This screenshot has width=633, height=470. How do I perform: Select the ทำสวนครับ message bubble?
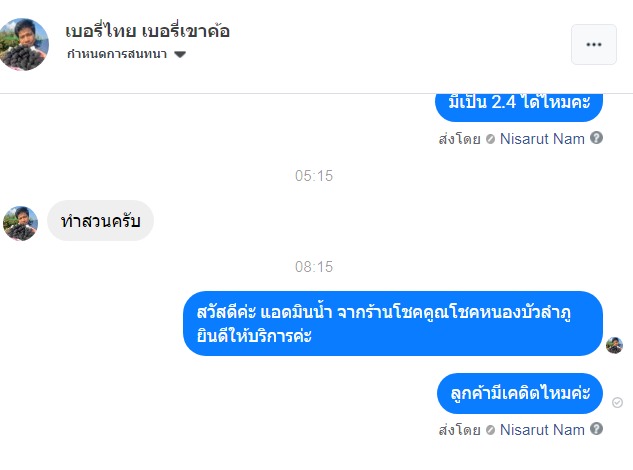(100, 221)
